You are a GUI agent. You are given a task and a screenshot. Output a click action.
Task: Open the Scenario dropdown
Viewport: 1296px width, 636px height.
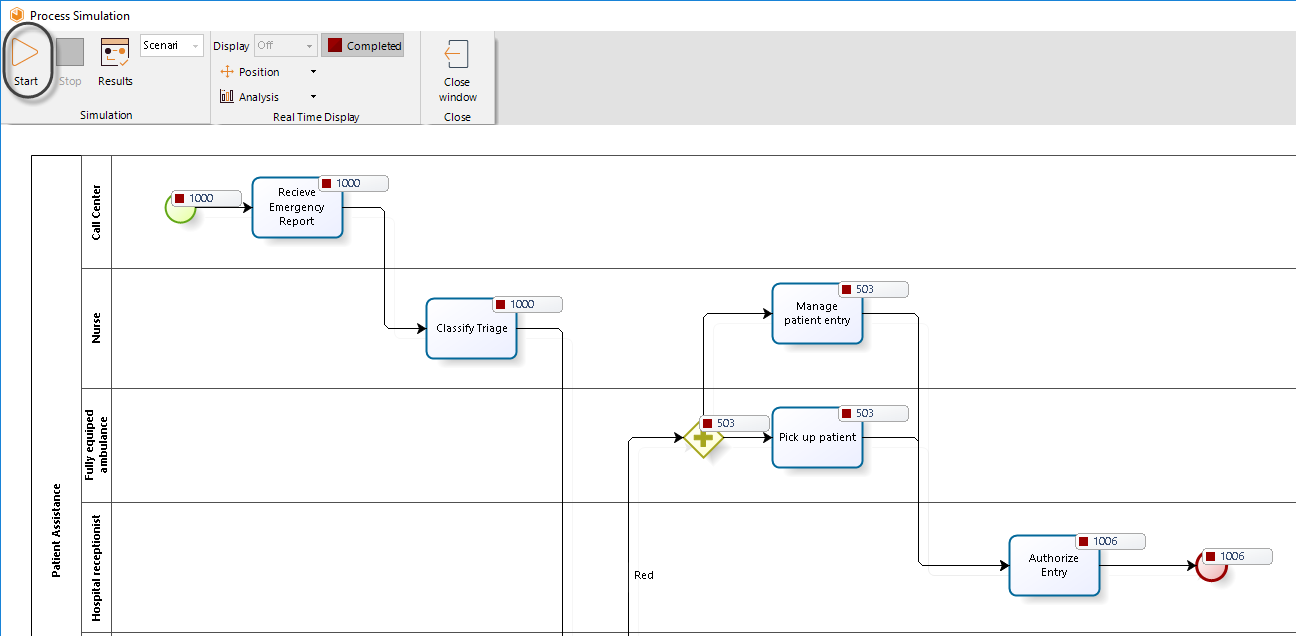(172, 46)
